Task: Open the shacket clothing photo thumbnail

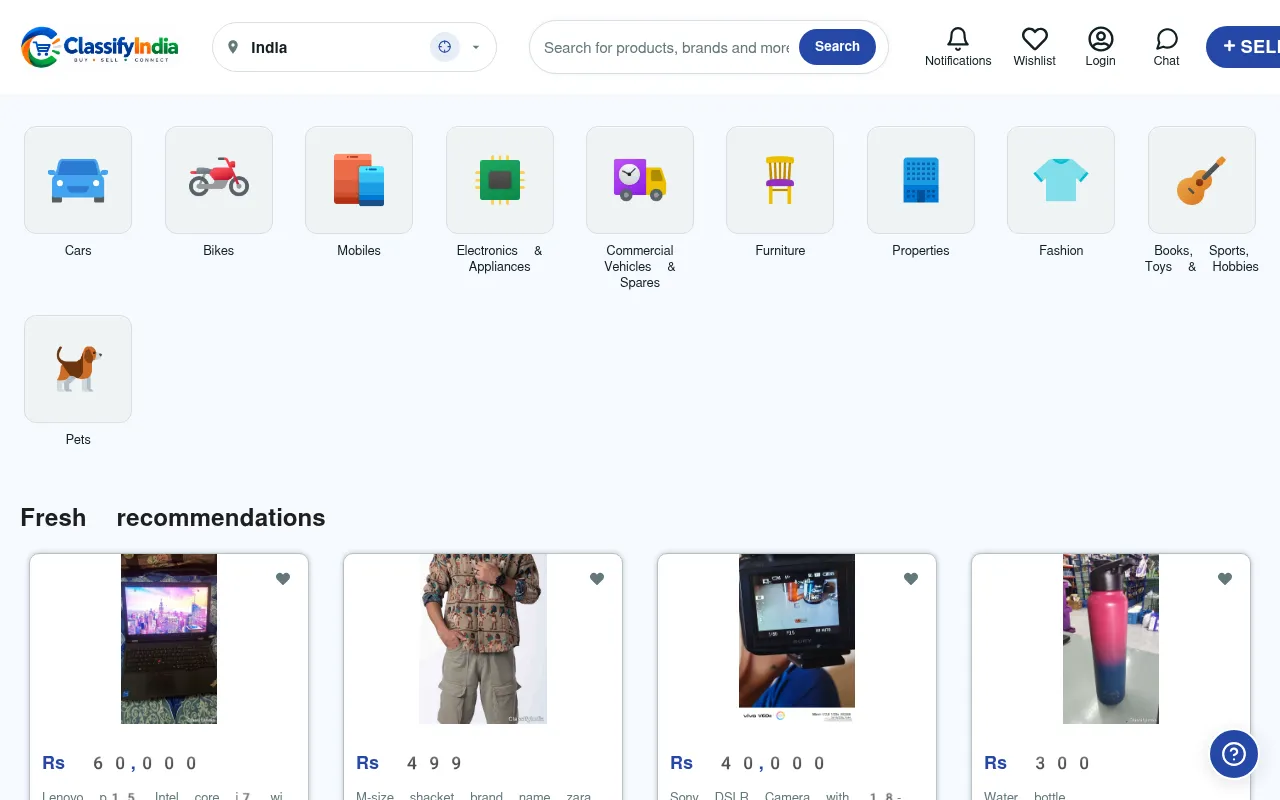Action: [483, 639]
